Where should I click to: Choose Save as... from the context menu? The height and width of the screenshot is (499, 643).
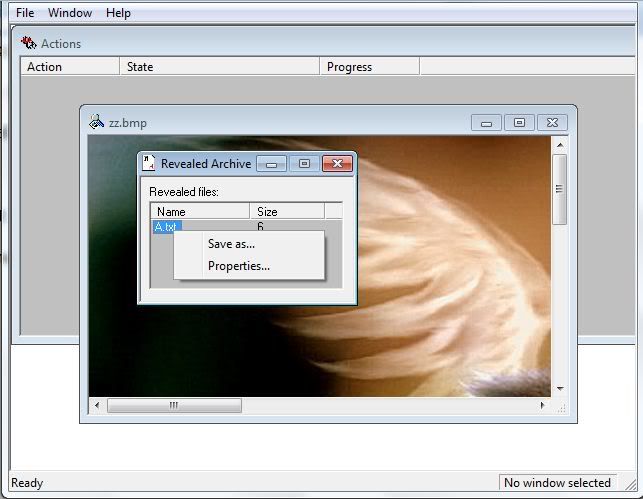click(x=231, y=244)
